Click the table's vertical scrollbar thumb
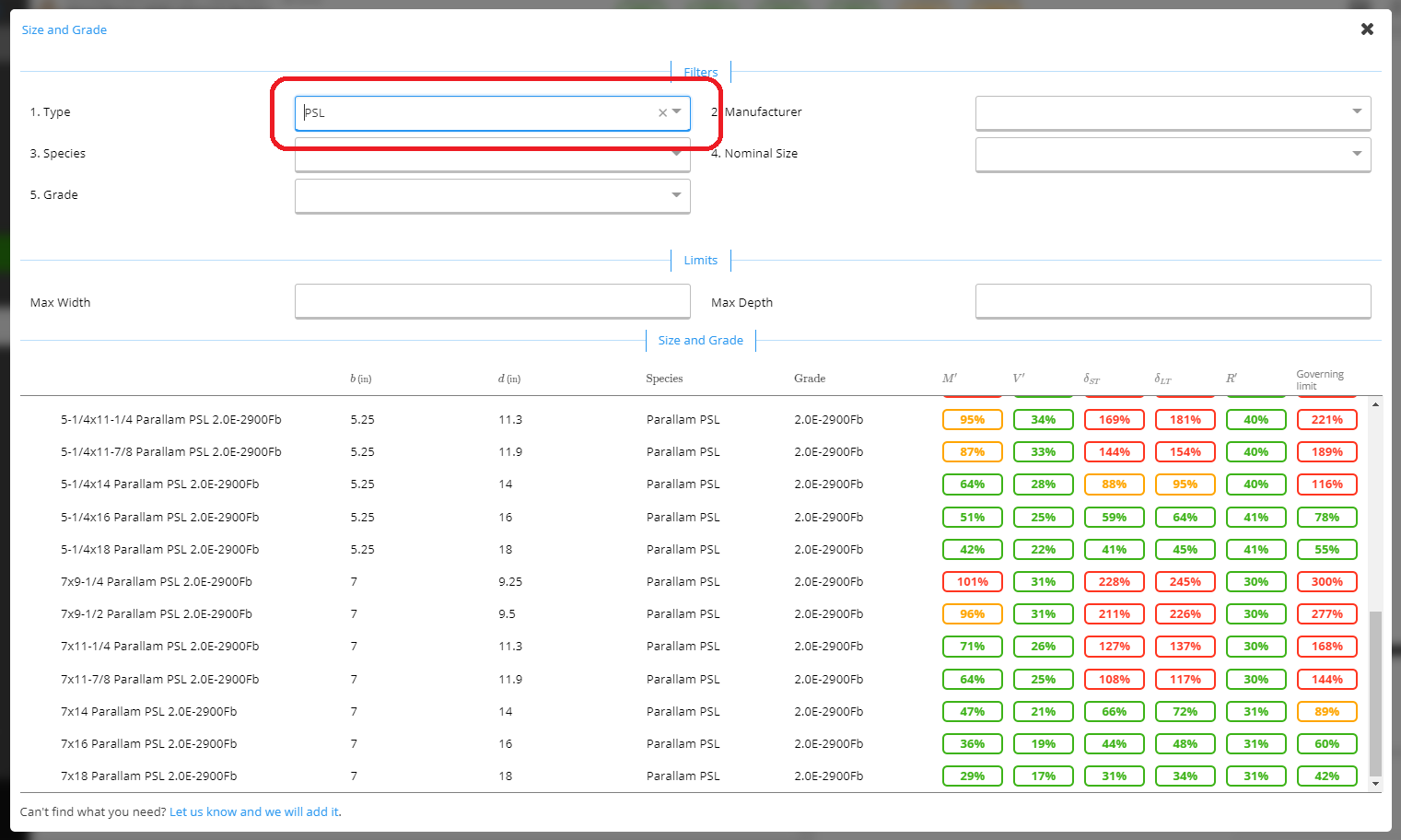The image size is (1401, 840). pos(1375,694)
